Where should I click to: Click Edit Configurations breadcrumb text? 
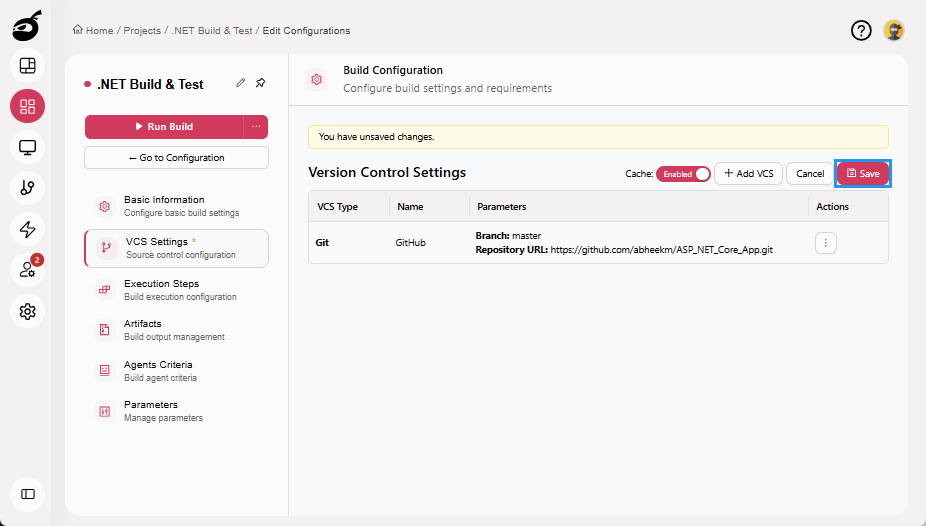pos(306,31)
